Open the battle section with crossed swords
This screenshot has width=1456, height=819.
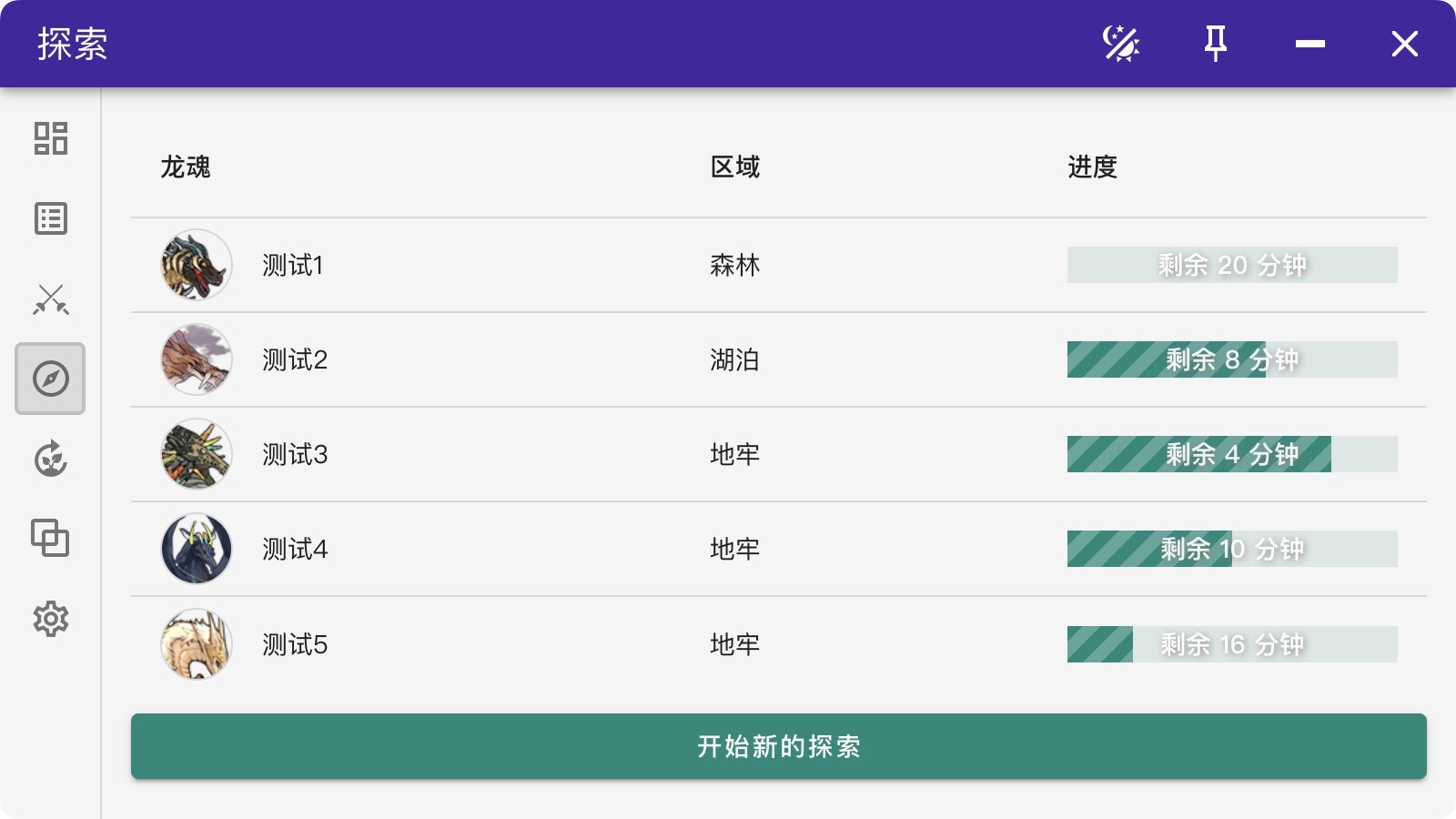50,299
